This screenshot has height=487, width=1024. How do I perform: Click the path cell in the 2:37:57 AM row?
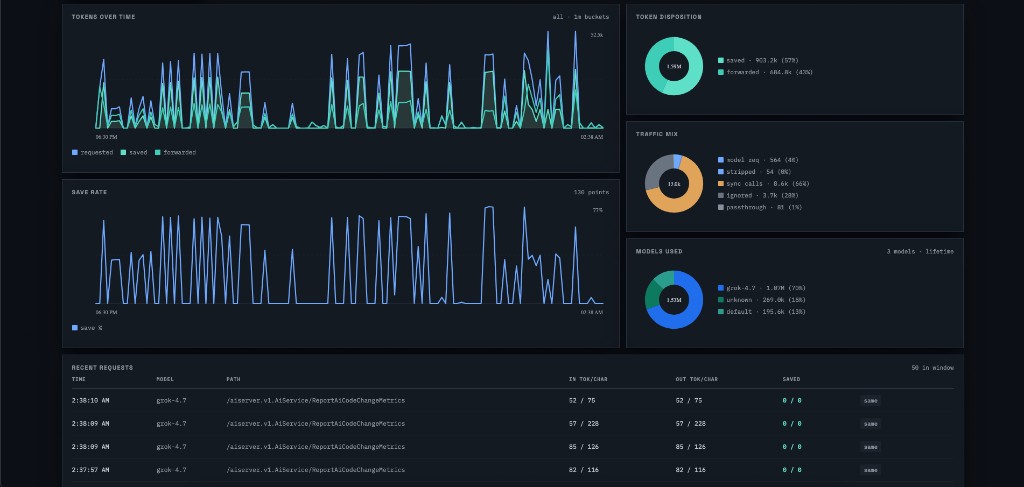pyautogui.click(x=315, y=469)
